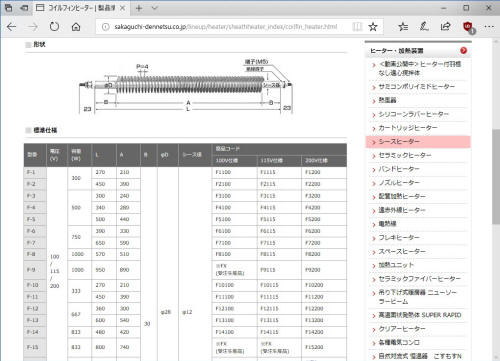Click the 標準仕様 section heading
The image size is (500, 361).
click(45, 130)
